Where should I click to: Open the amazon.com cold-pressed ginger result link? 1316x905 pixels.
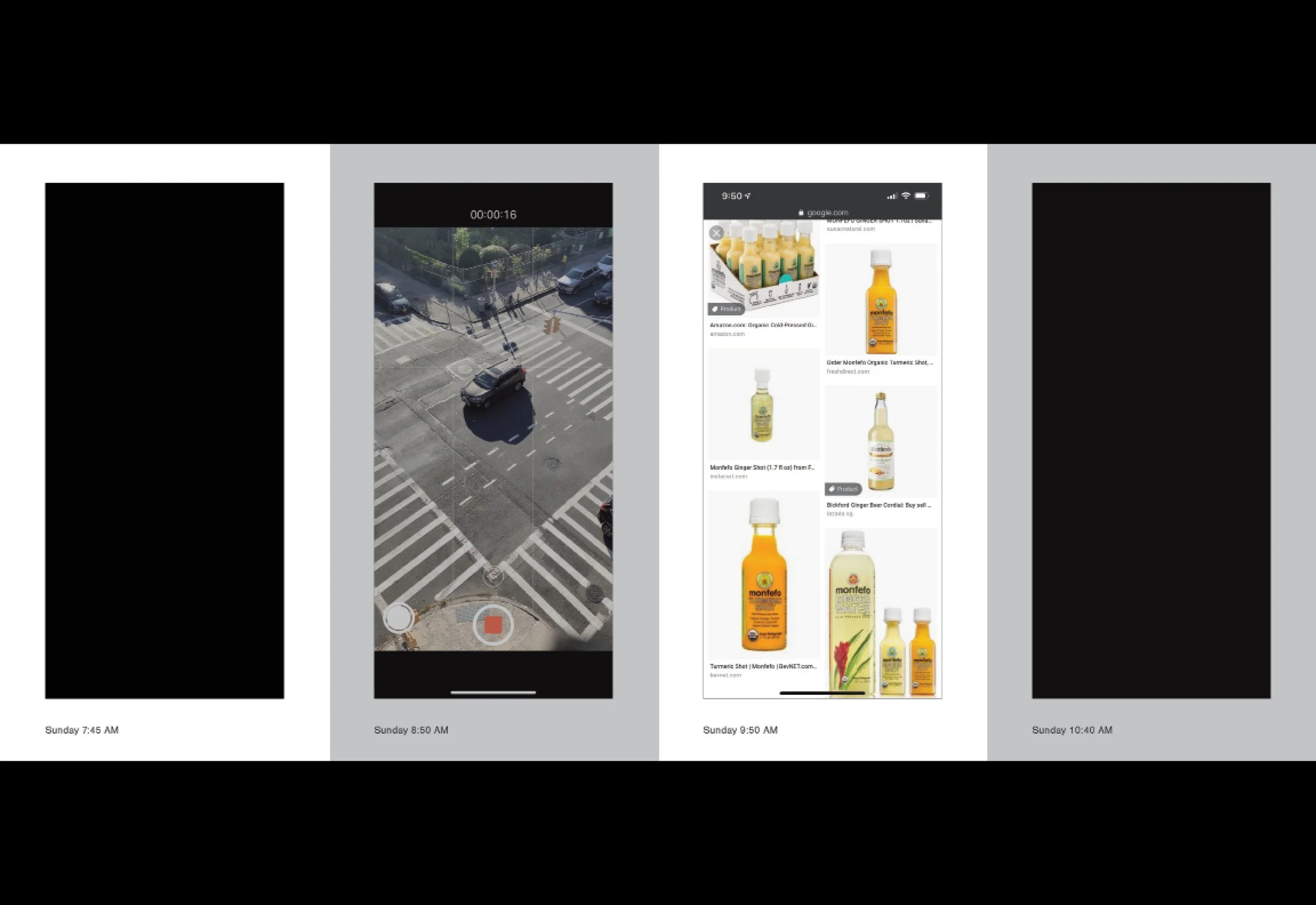click(x=763, y=325)
